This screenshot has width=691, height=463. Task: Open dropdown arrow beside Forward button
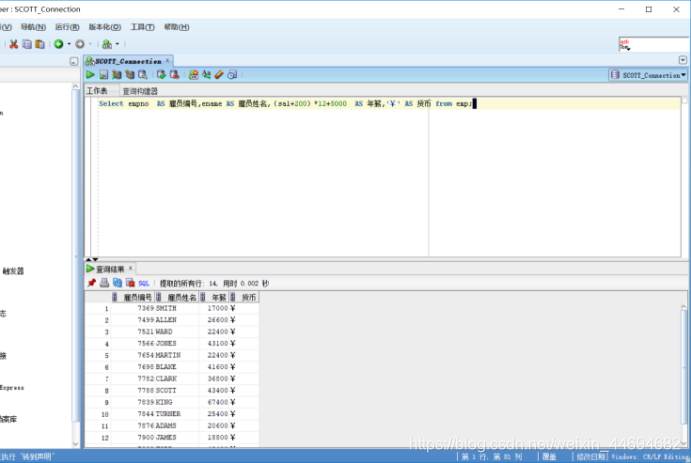(90, 44)
